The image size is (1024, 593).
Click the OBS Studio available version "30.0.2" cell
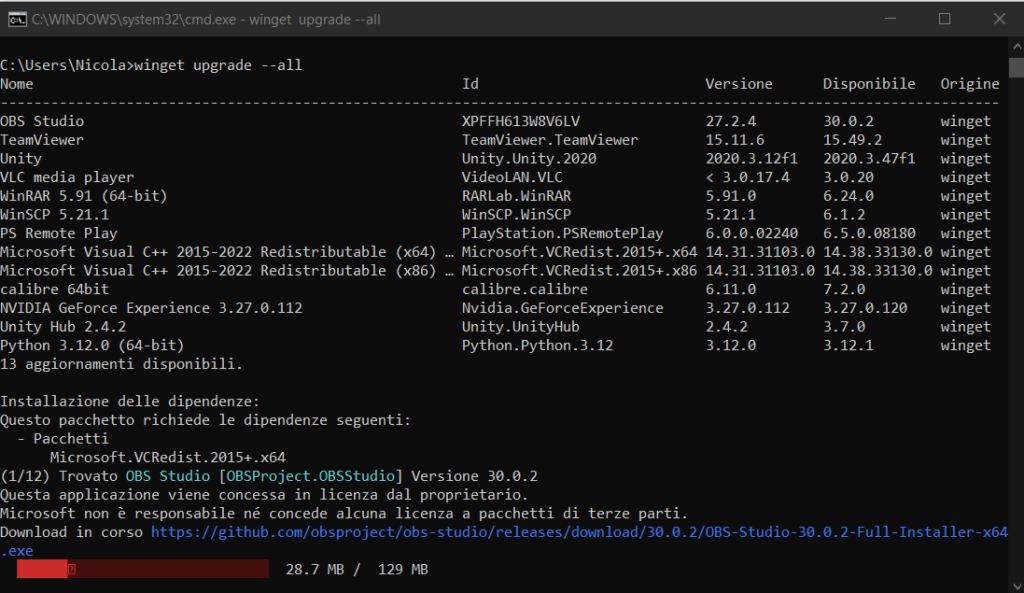pyautogui.click(x=848, y=121)
